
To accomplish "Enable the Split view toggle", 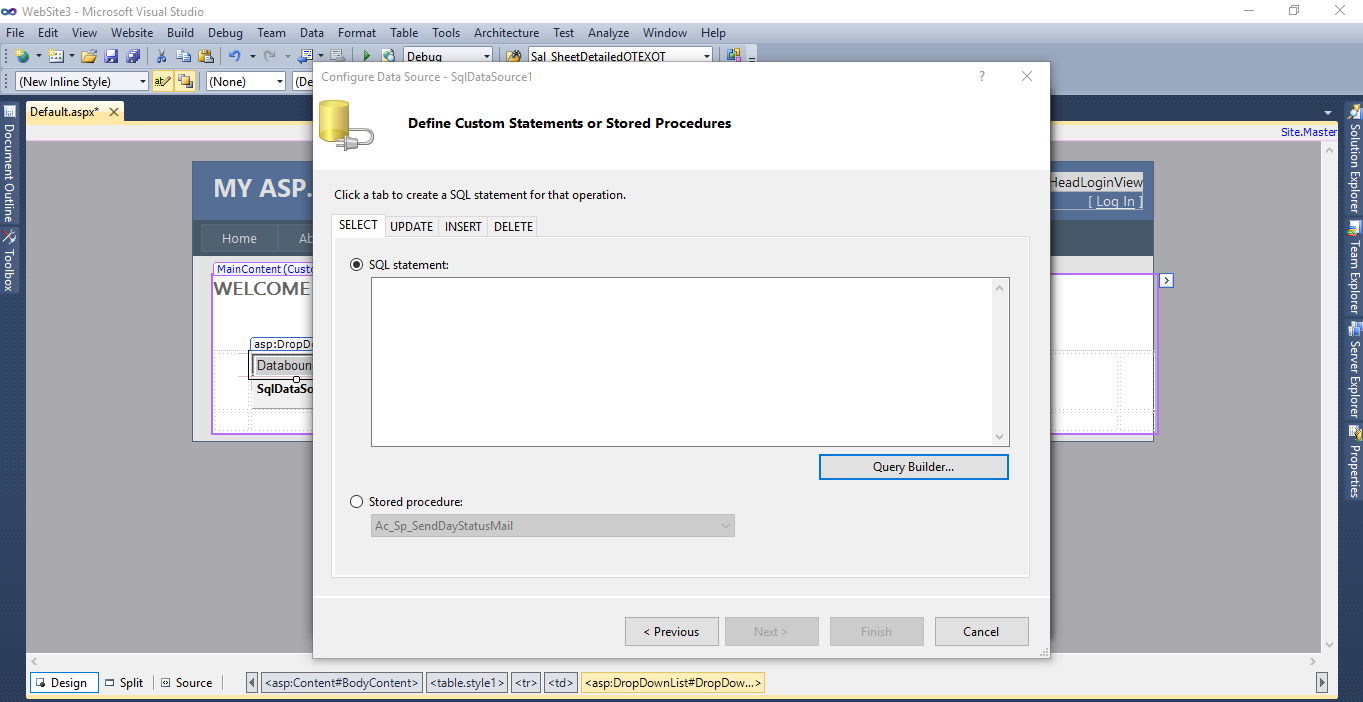I will (124, 682).
